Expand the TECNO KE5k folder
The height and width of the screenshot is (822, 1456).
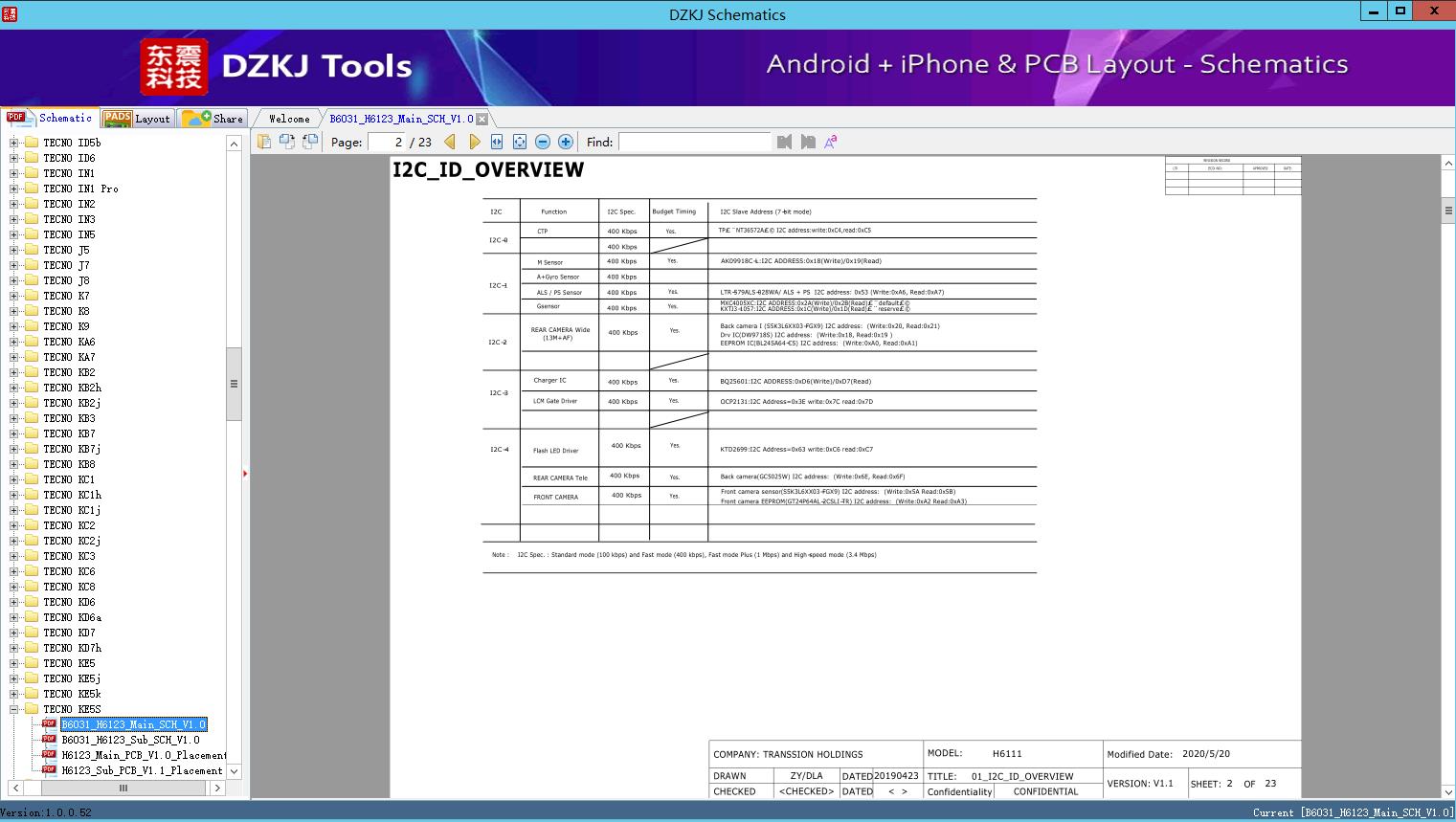point(13,694)
